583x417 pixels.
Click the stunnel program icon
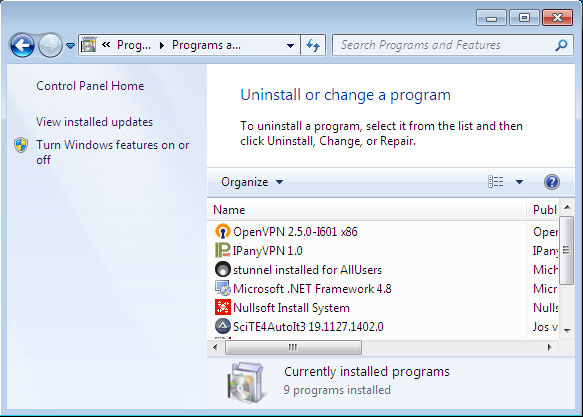point(222,269)
